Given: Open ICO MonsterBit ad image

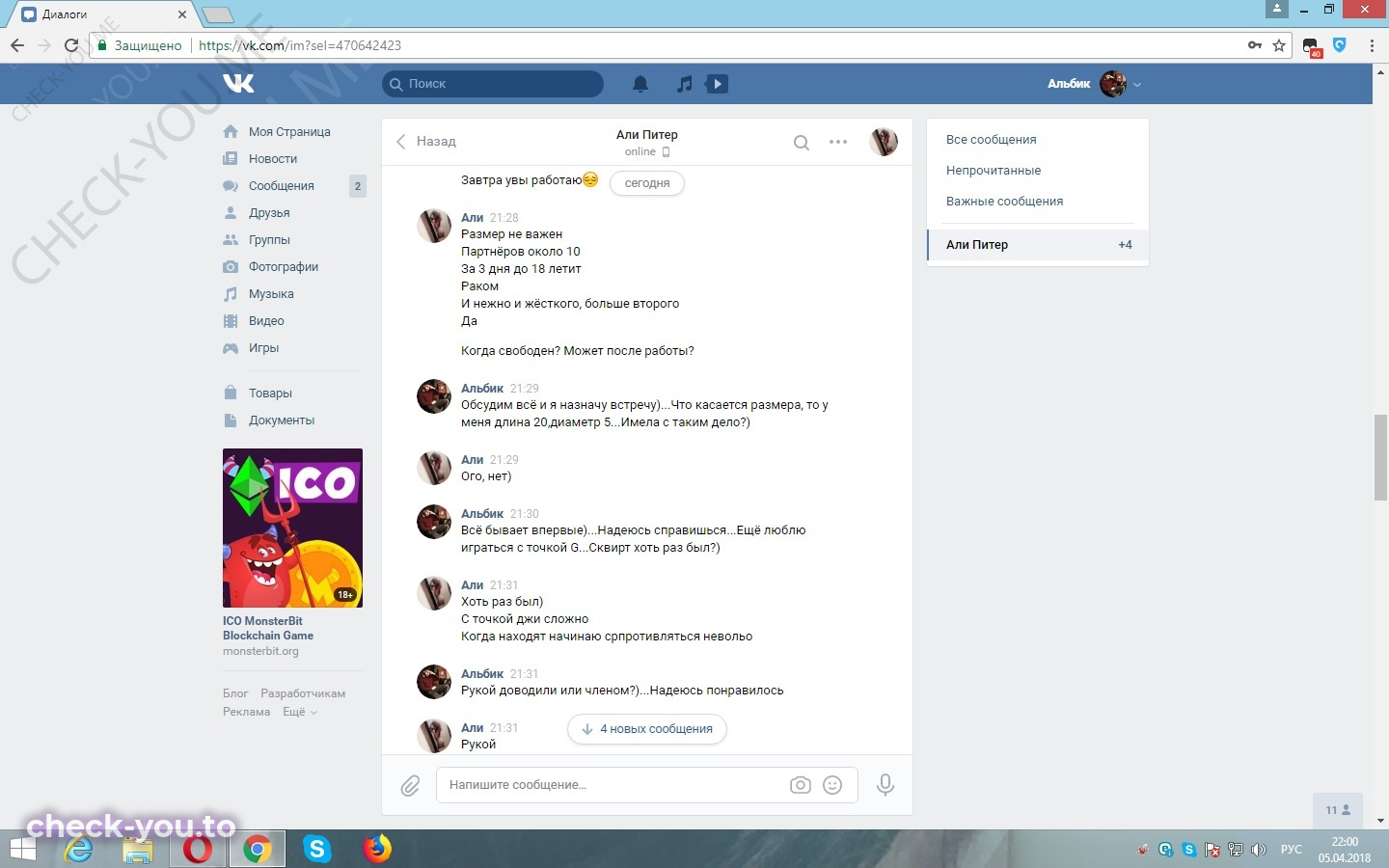Looking at the screenshot, I should click(292, 528).
